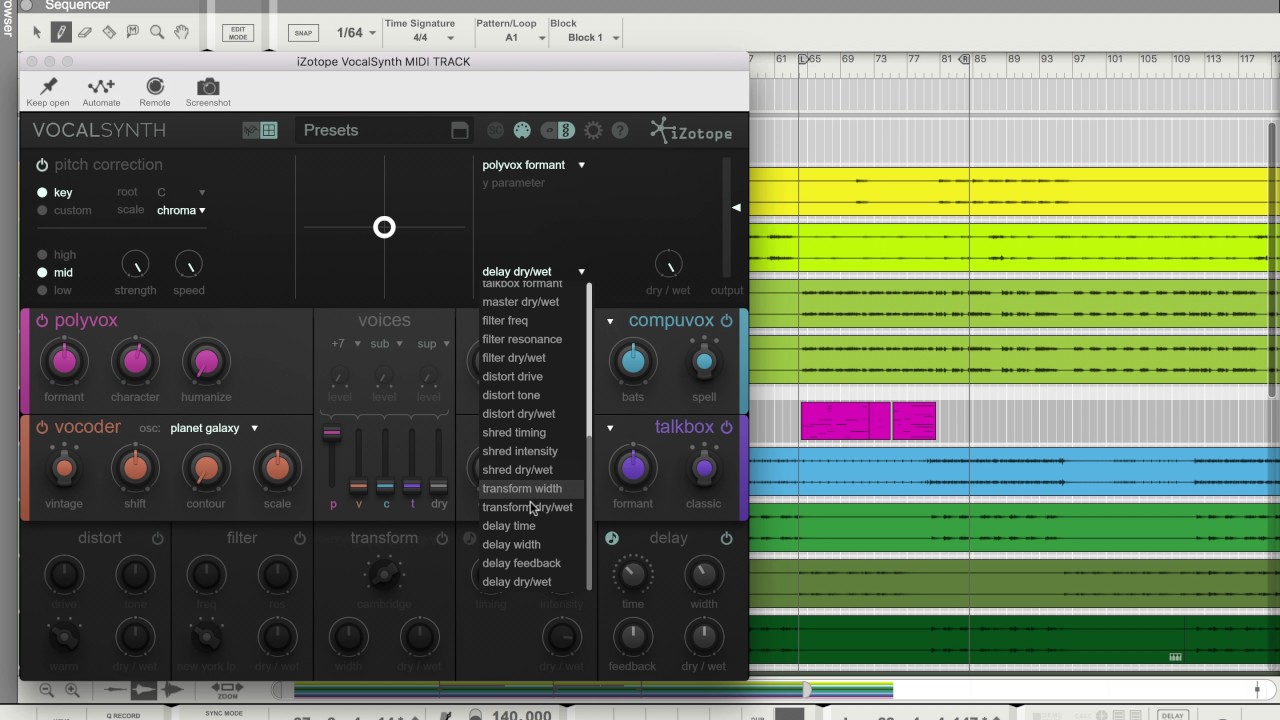The height and width of the screenshot is (720, 1280).
Task: Open the polyvox formant x parameter dropdown
Action: 533,165
